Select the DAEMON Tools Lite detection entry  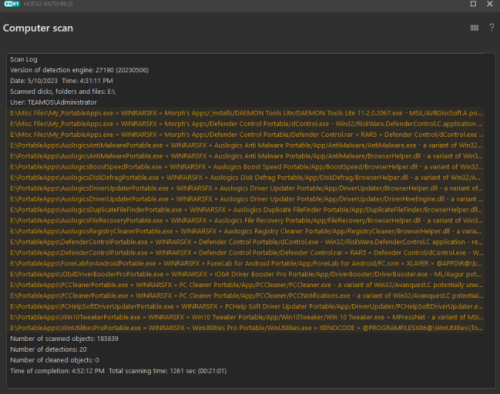tap(246, 113)
